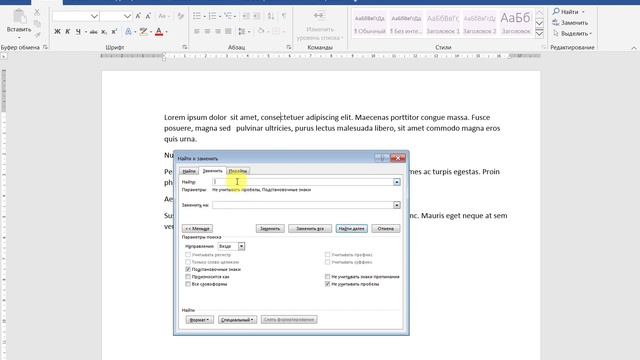Apply the Заголовок 2 style
The width and height of the screenshot is (640, 360).
tap(480, 24)
